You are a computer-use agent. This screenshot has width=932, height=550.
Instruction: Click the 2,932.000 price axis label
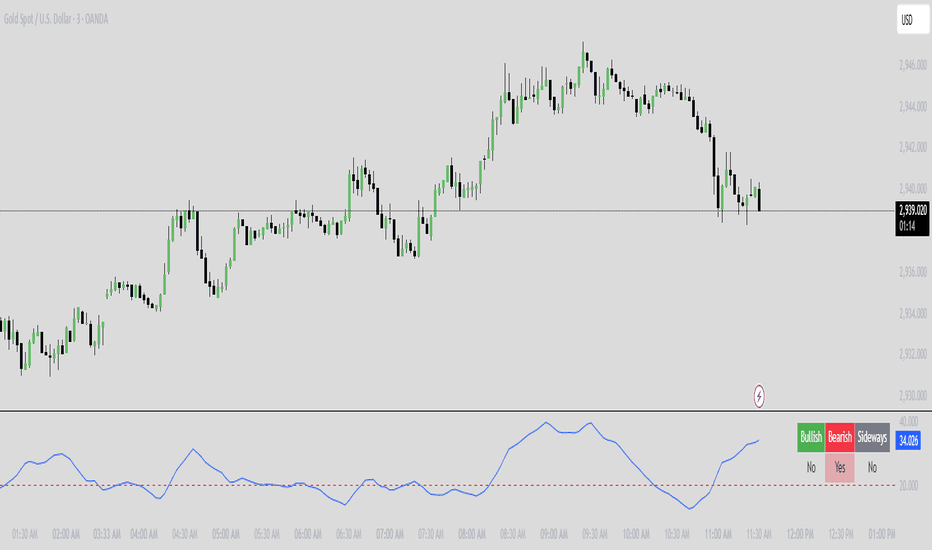[912, 354]
